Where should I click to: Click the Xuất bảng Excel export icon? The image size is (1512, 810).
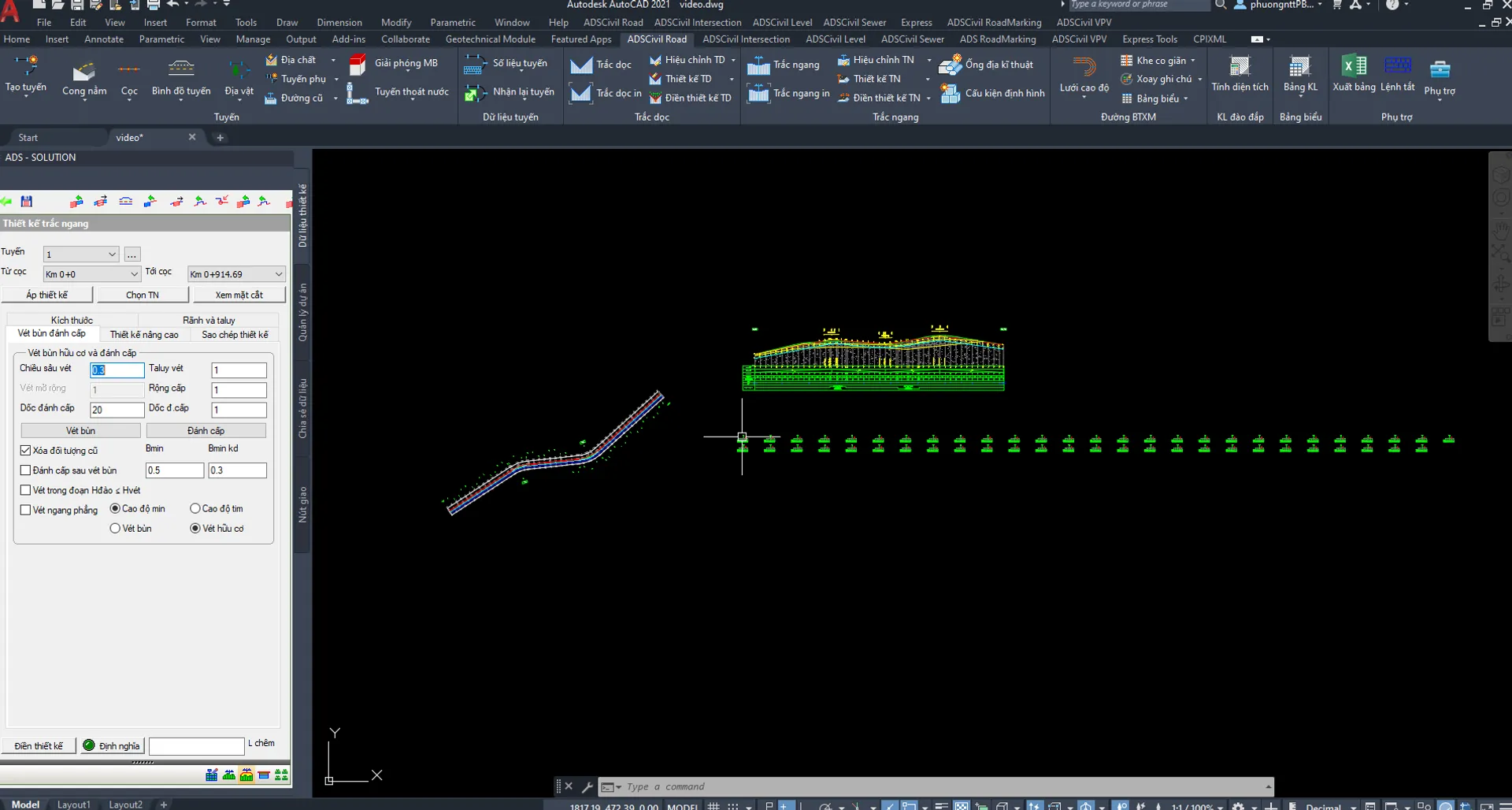1354,66
